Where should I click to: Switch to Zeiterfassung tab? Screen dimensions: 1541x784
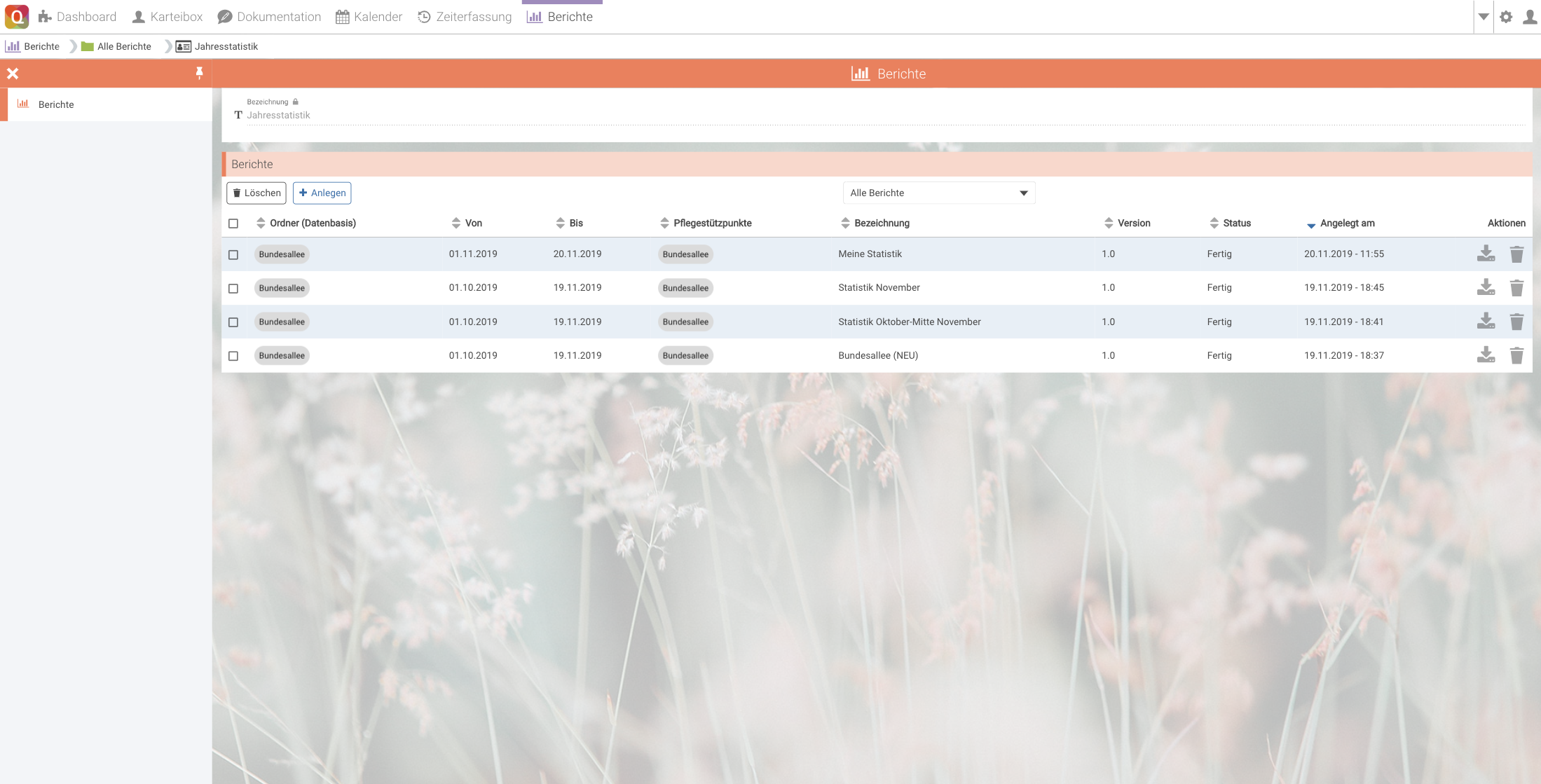[x=465, y=17]
